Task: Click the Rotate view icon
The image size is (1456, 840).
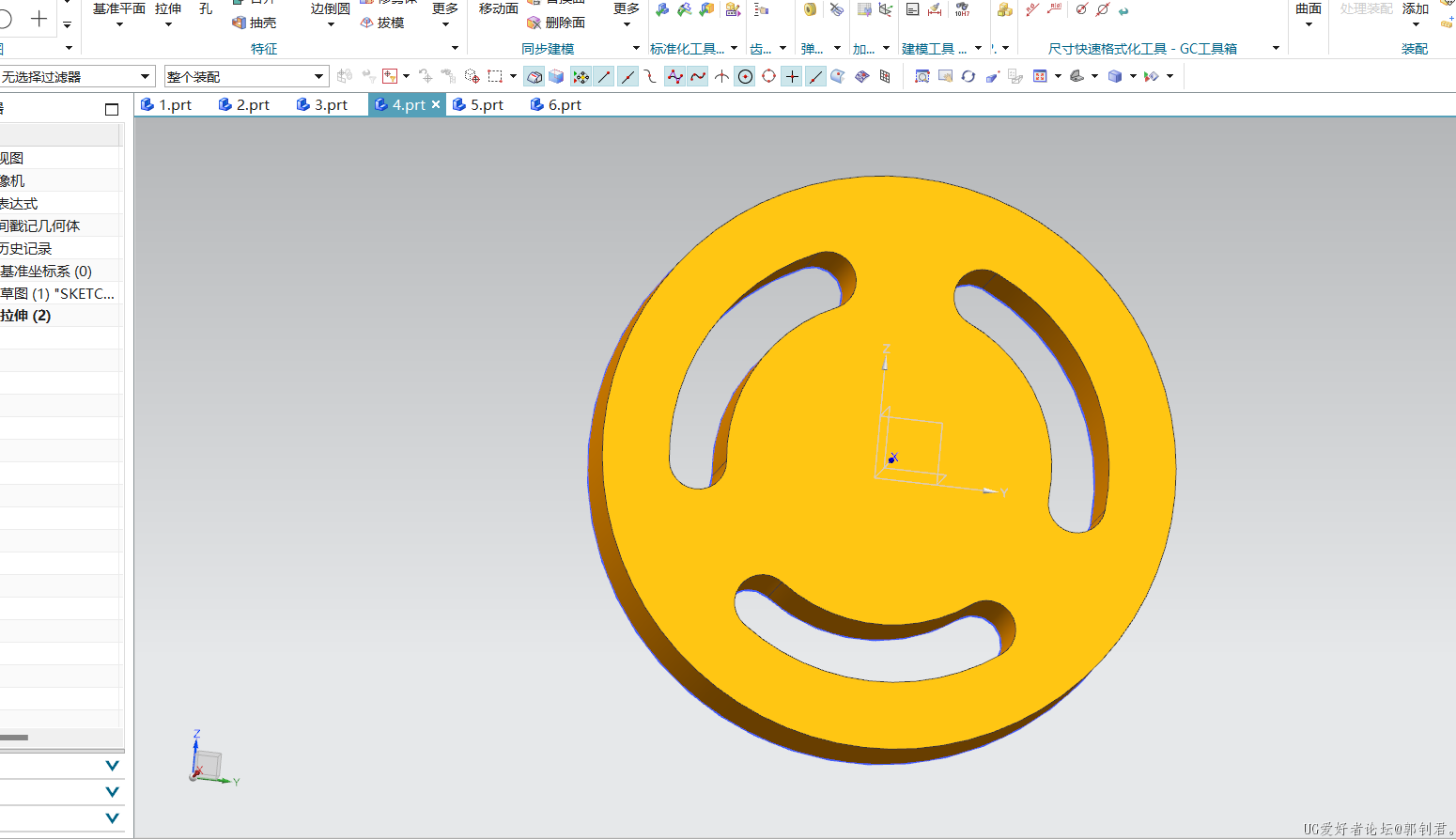Action: pos(968,76)
